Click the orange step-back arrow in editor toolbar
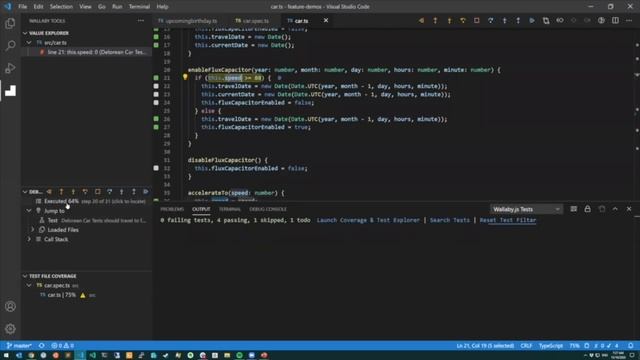 point(421,20)
